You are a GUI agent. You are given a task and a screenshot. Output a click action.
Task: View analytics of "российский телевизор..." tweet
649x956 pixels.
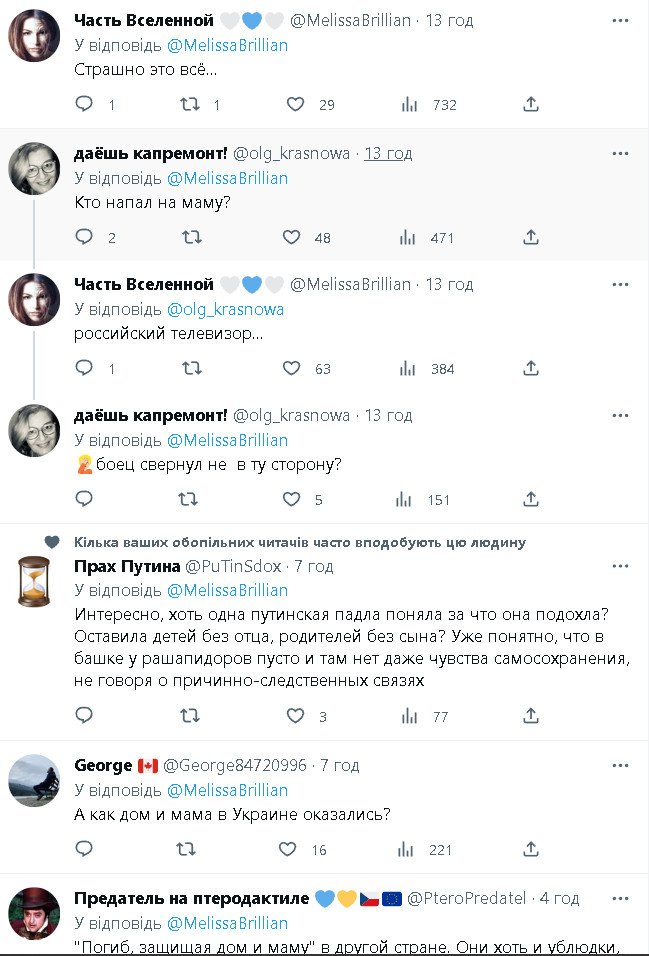tap(408, 369)
